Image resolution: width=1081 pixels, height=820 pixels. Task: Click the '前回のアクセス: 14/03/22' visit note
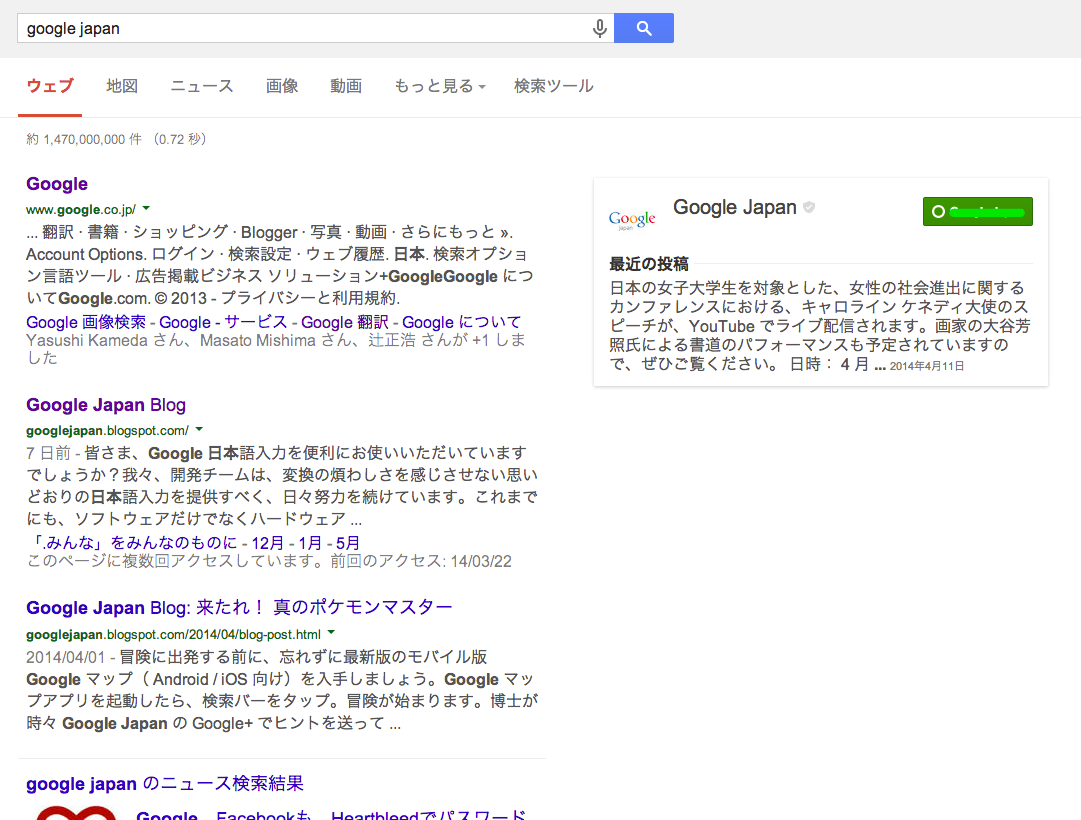pos(421,561)
